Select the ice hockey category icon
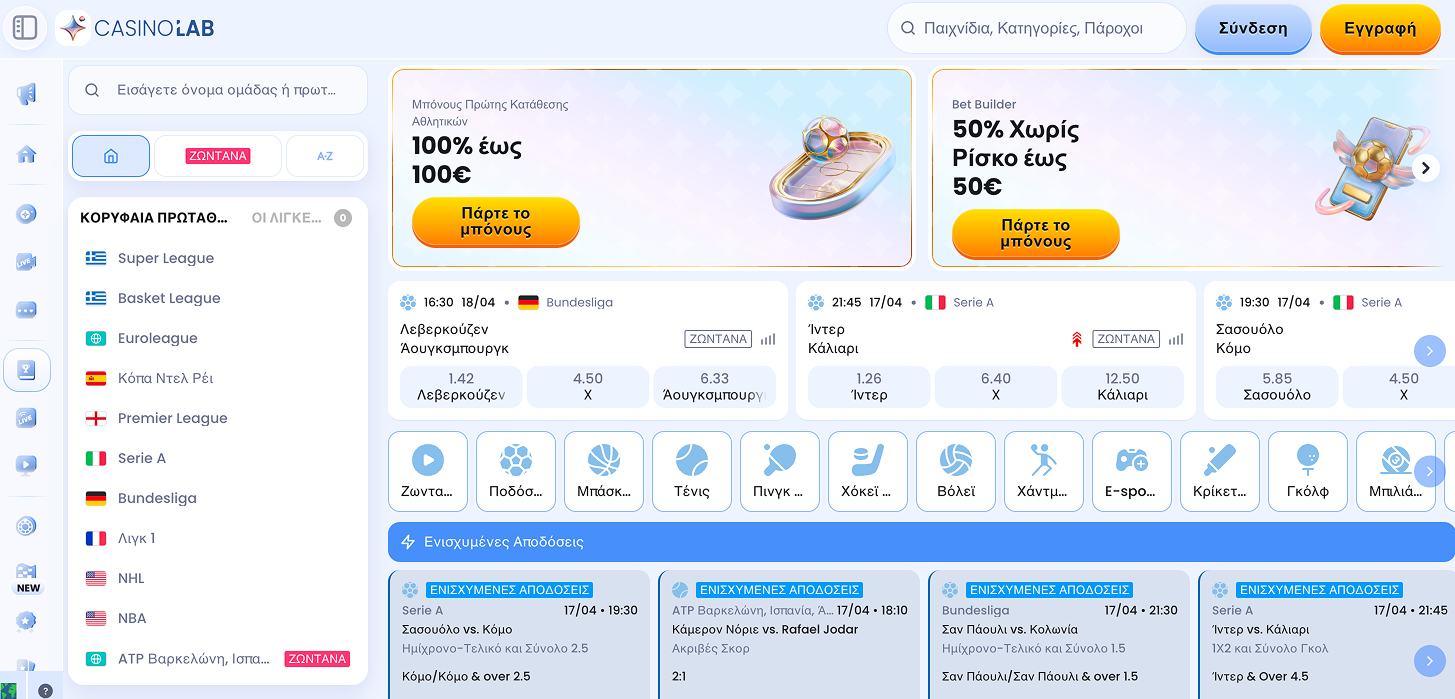This screenshot has height=699, width=1455. coord(868,471)
